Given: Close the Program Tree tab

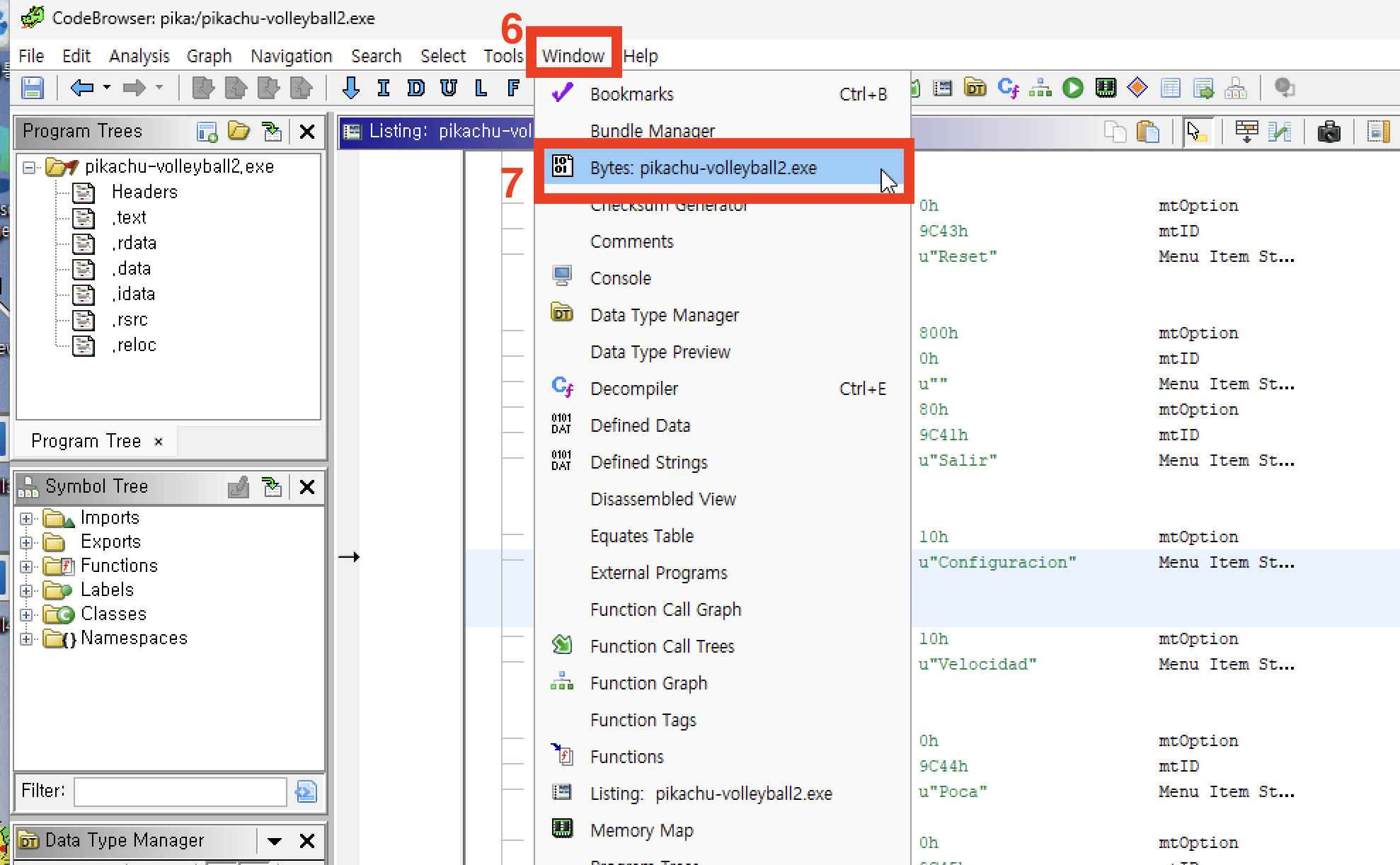Looking at the screenshot, I should click(x=159, y=442).
